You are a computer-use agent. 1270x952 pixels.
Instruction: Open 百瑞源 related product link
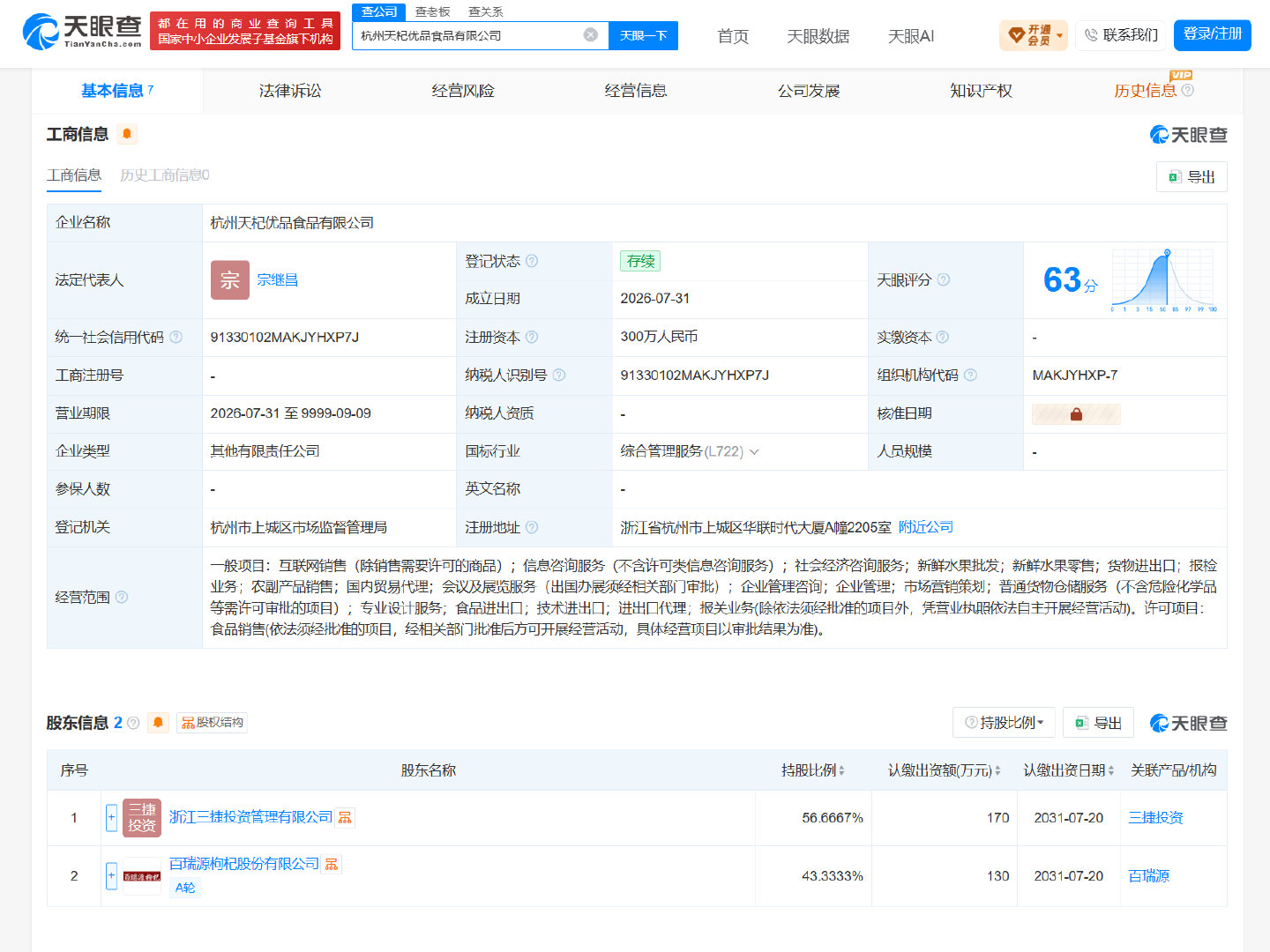point(1149,876)
